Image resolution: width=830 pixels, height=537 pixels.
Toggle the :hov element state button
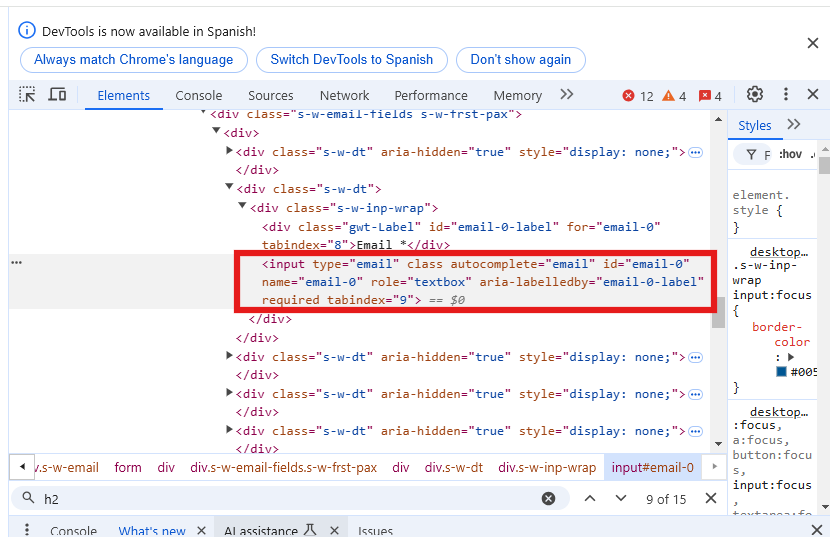[790, 154]
